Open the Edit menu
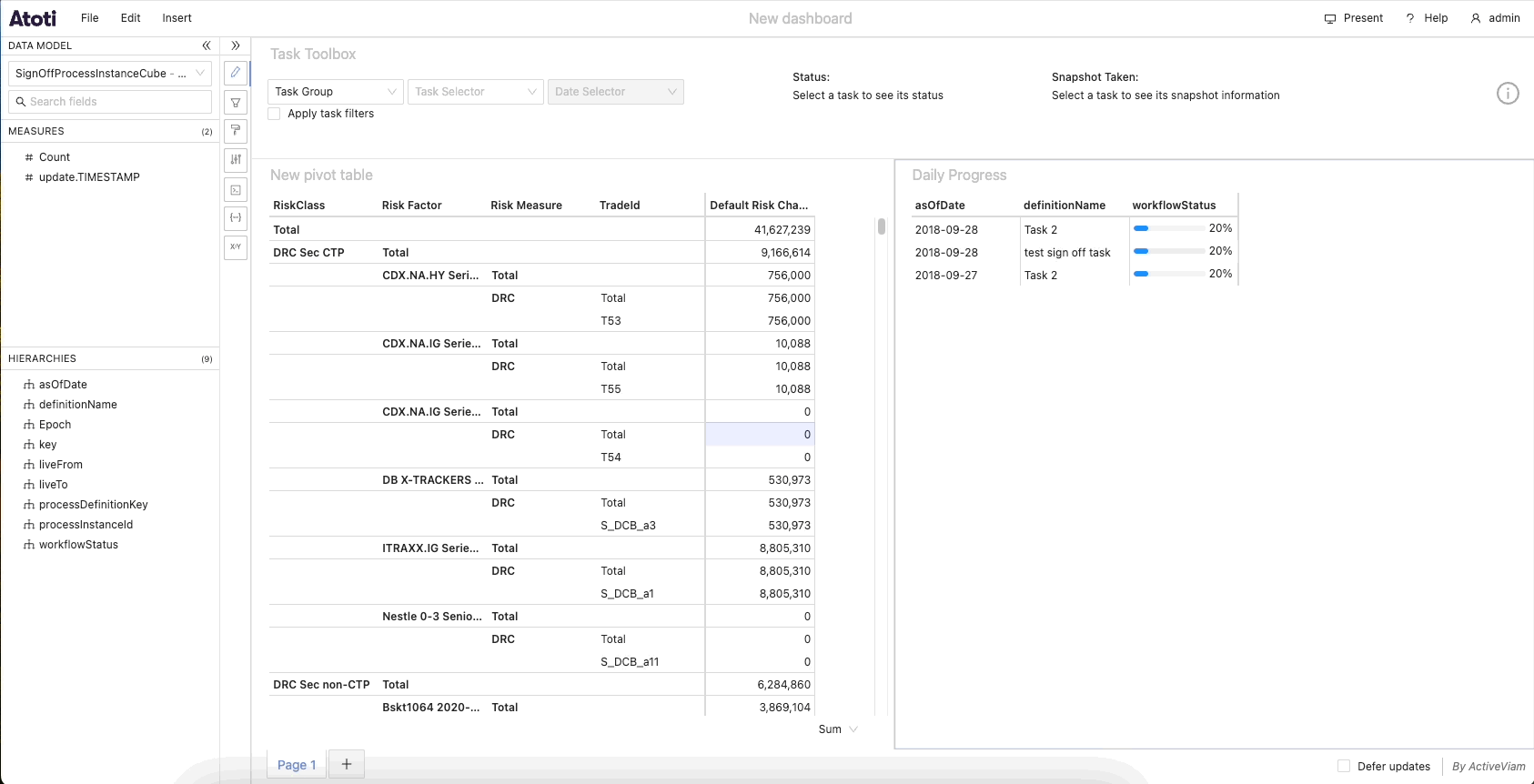Image resolution: width=1534 pixels, height=784 pixels. (131, 18)
